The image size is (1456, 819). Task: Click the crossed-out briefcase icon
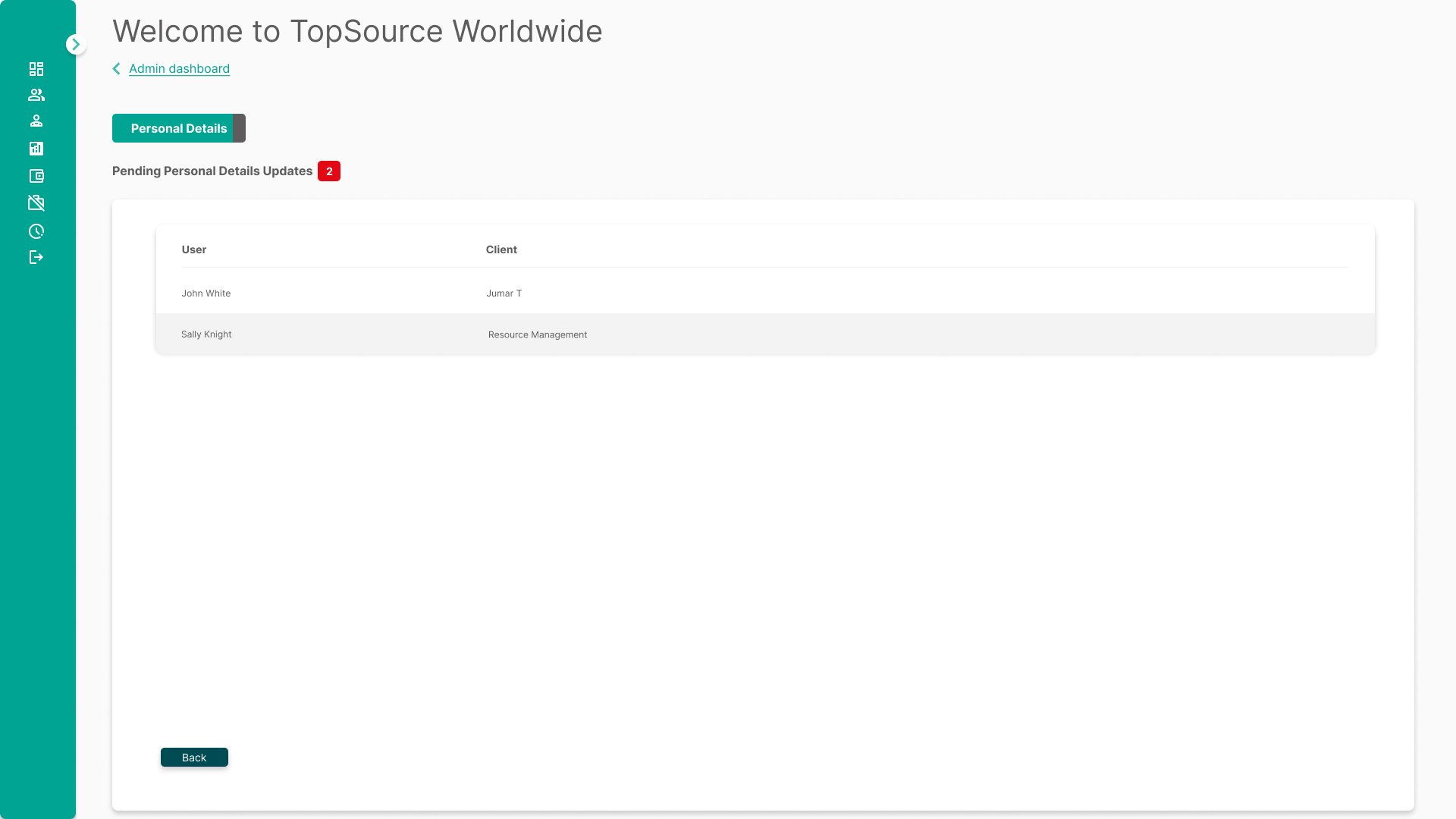point(36,202)
